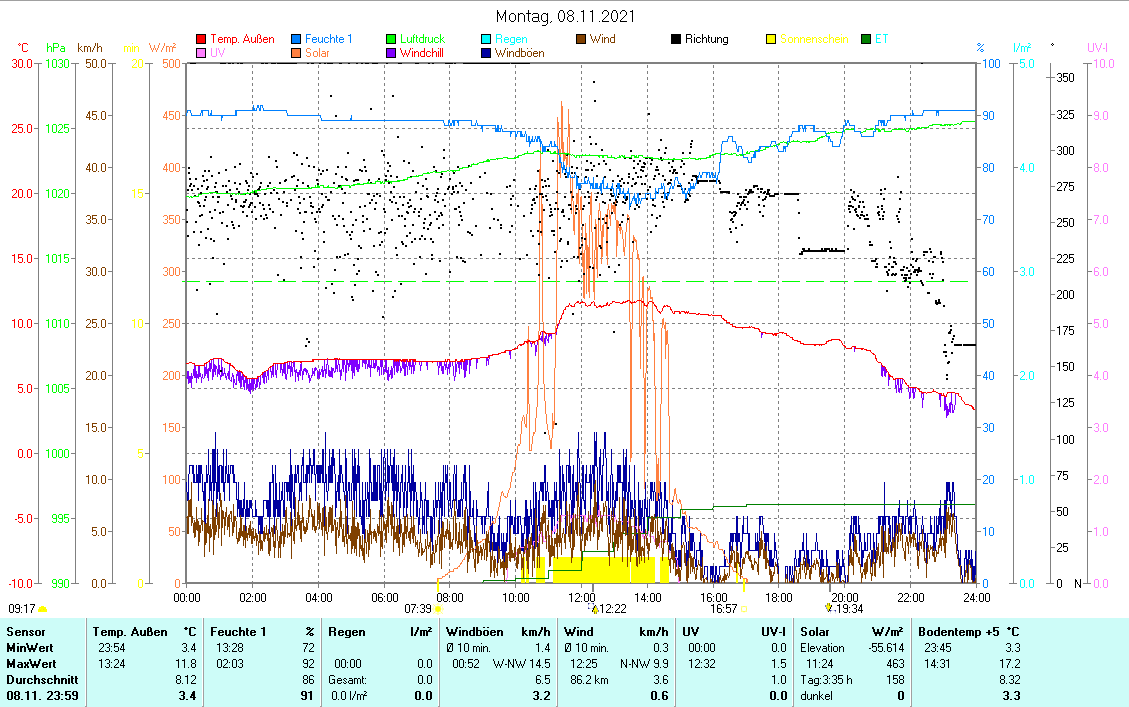Click the yellow Sonnenschein legend square
The width and height of the screenshot is (1129, 707).
pyautogui.click(x=772, y=40)
